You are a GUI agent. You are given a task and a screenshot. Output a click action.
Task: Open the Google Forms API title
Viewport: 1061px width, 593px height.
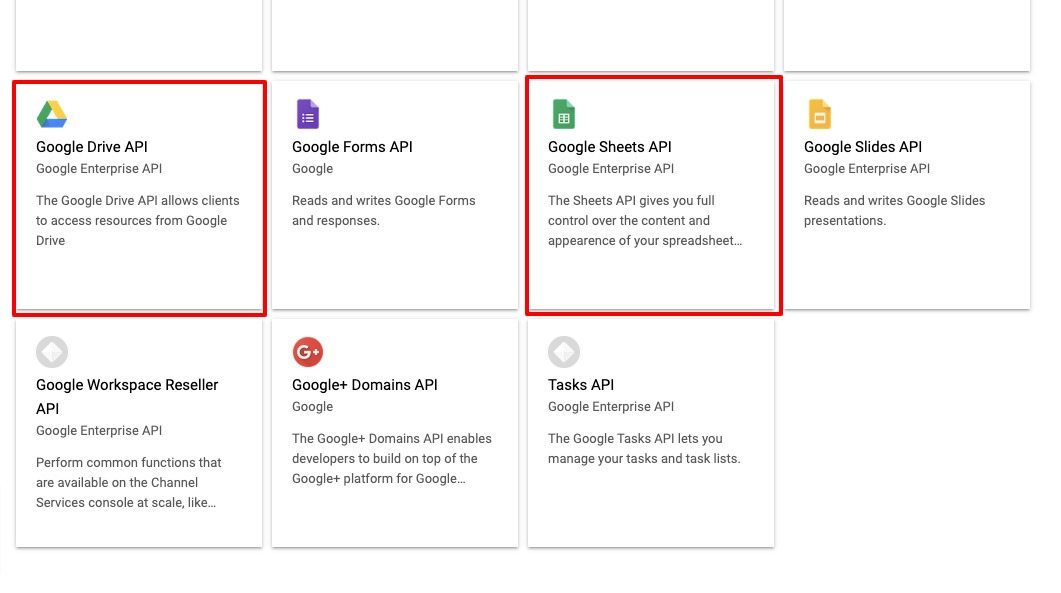click(x=352, y=147)
